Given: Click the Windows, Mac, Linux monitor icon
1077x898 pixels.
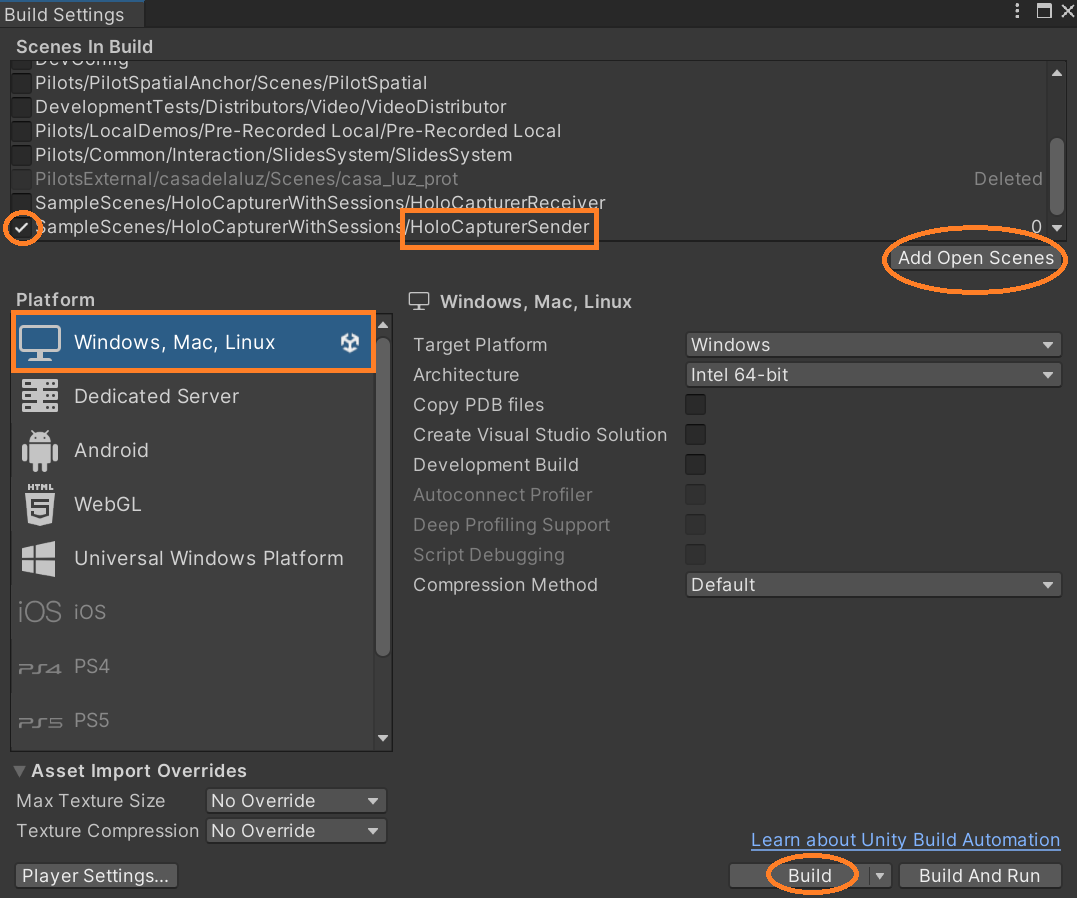Looking at the screenshot, I should point(39,342).
